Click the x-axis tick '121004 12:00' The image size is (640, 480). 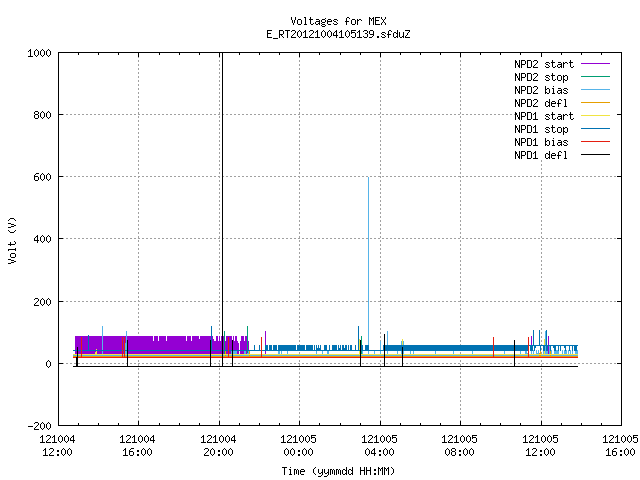(57, 446)
